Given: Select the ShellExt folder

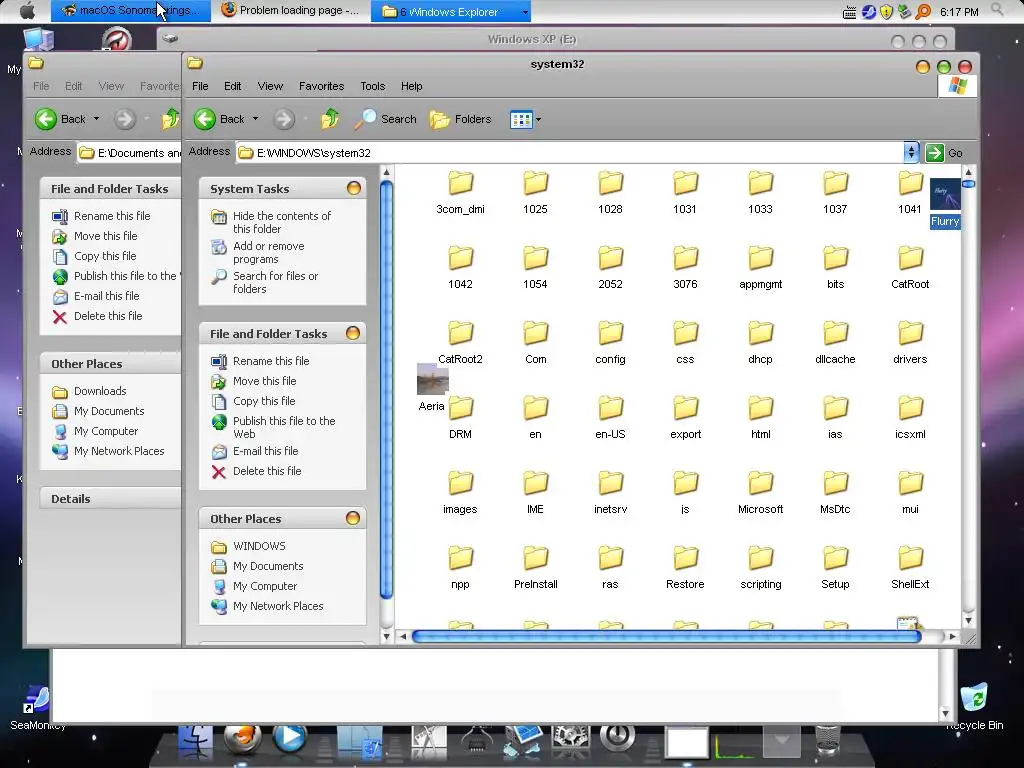Looking at the screenshot, I should click(910, 569).
